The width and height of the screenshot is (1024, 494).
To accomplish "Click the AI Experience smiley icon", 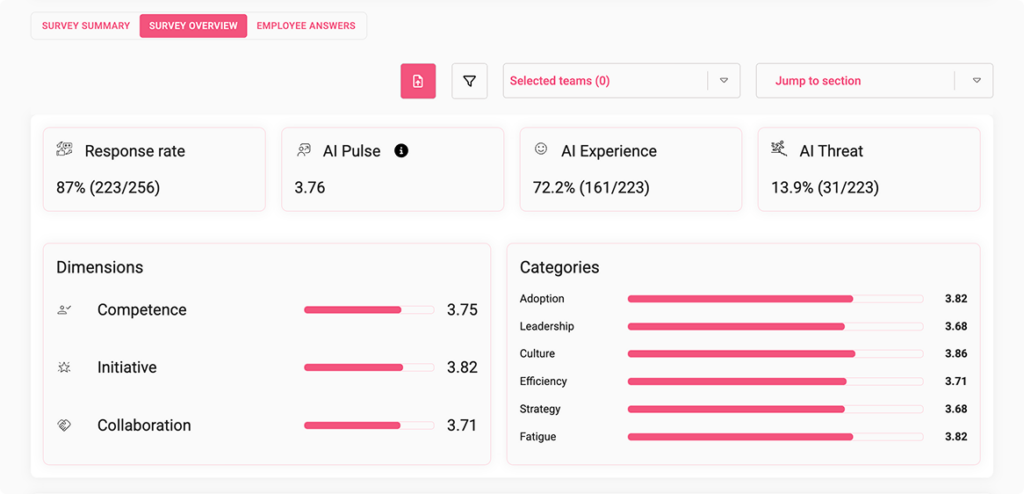I will coord(541,149).
